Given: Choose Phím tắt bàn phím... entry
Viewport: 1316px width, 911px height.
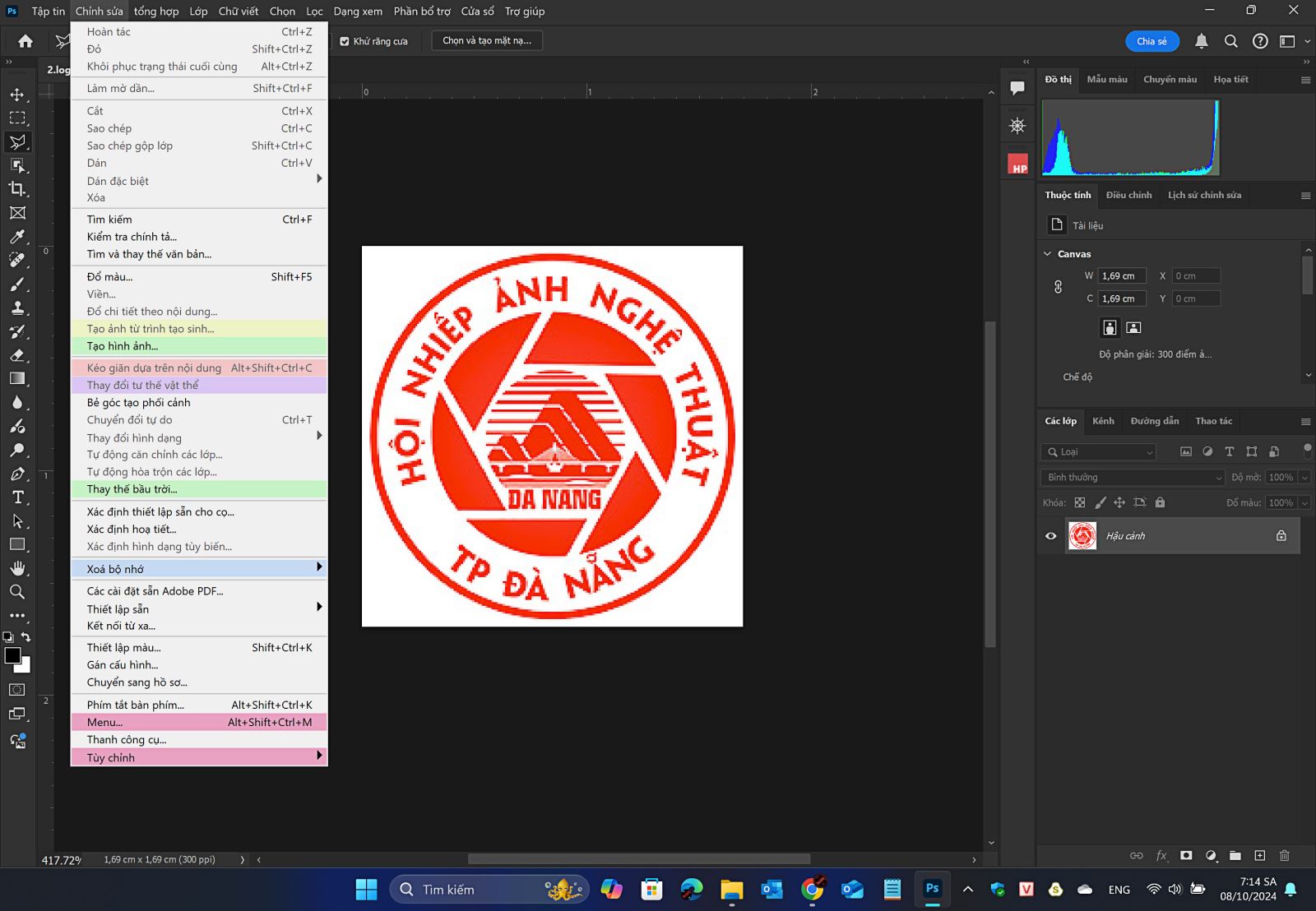Looking at the screenshot, I should 199,705.
